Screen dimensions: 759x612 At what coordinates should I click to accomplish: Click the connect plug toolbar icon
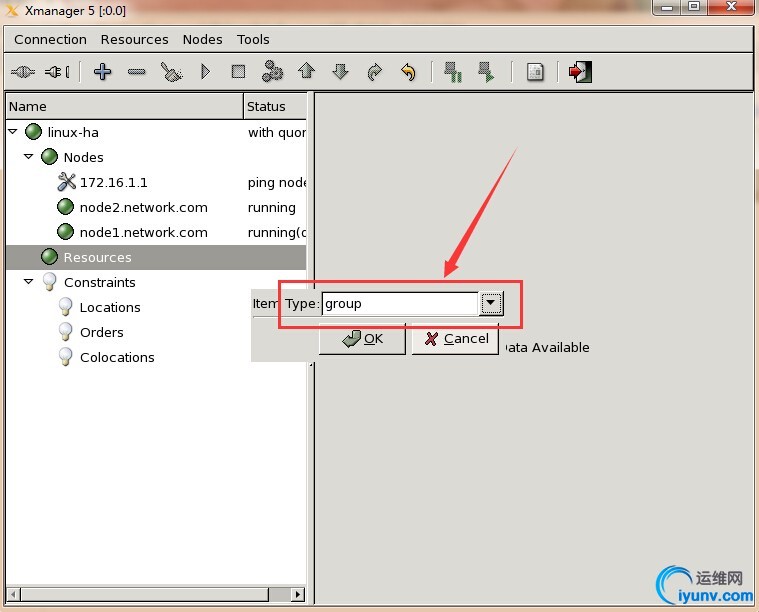tap(23, 72)
